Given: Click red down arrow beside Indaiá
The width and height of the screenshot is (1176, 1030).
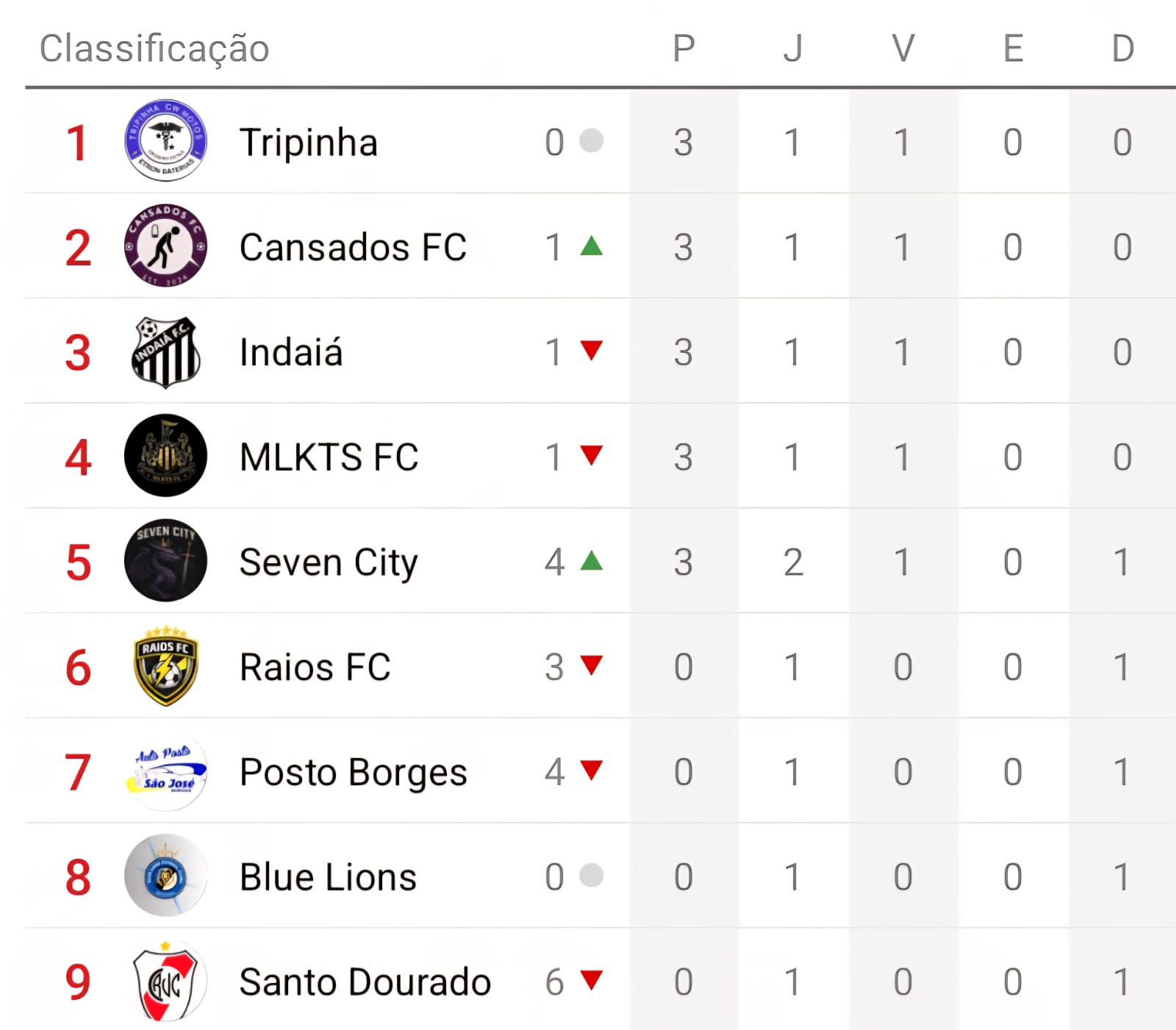Looking at the screenshot, I should [591, 350].
